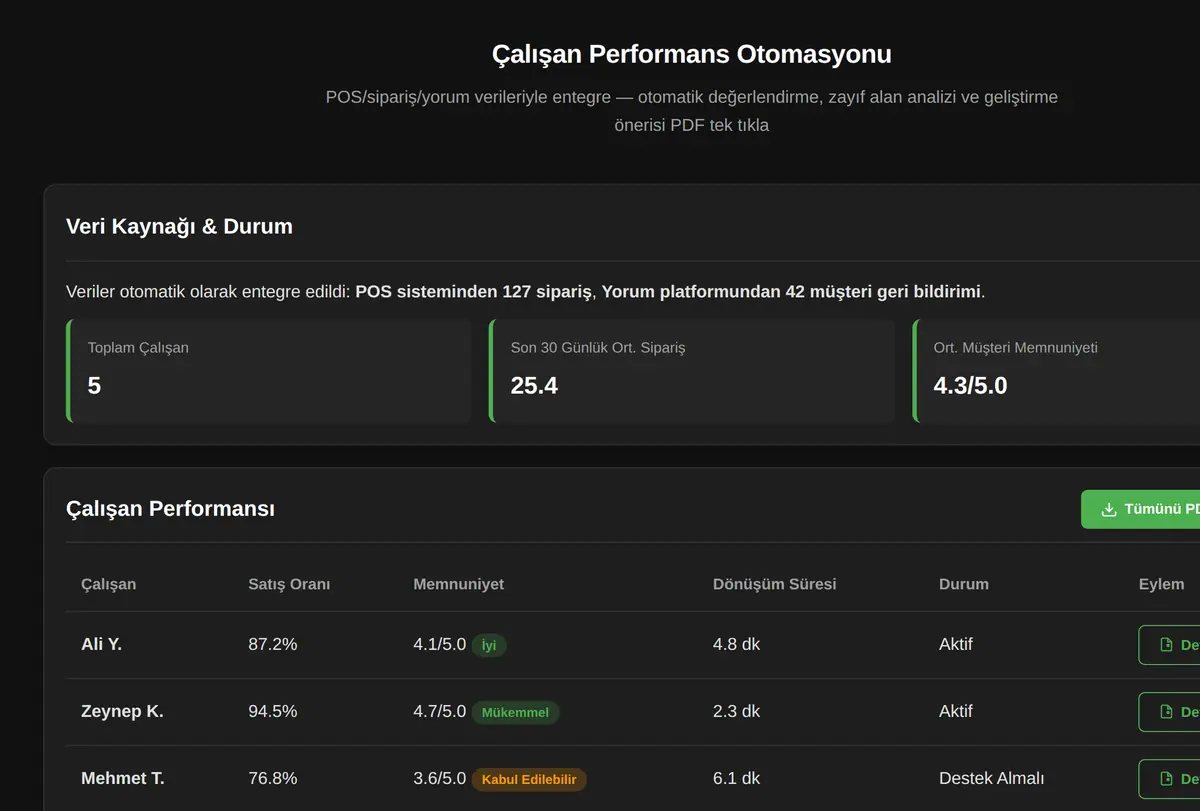This screenshot has width=1200, height=811.
Task: Click the 4.7/5.0 satisfaction score
Action: click(439, 712)
